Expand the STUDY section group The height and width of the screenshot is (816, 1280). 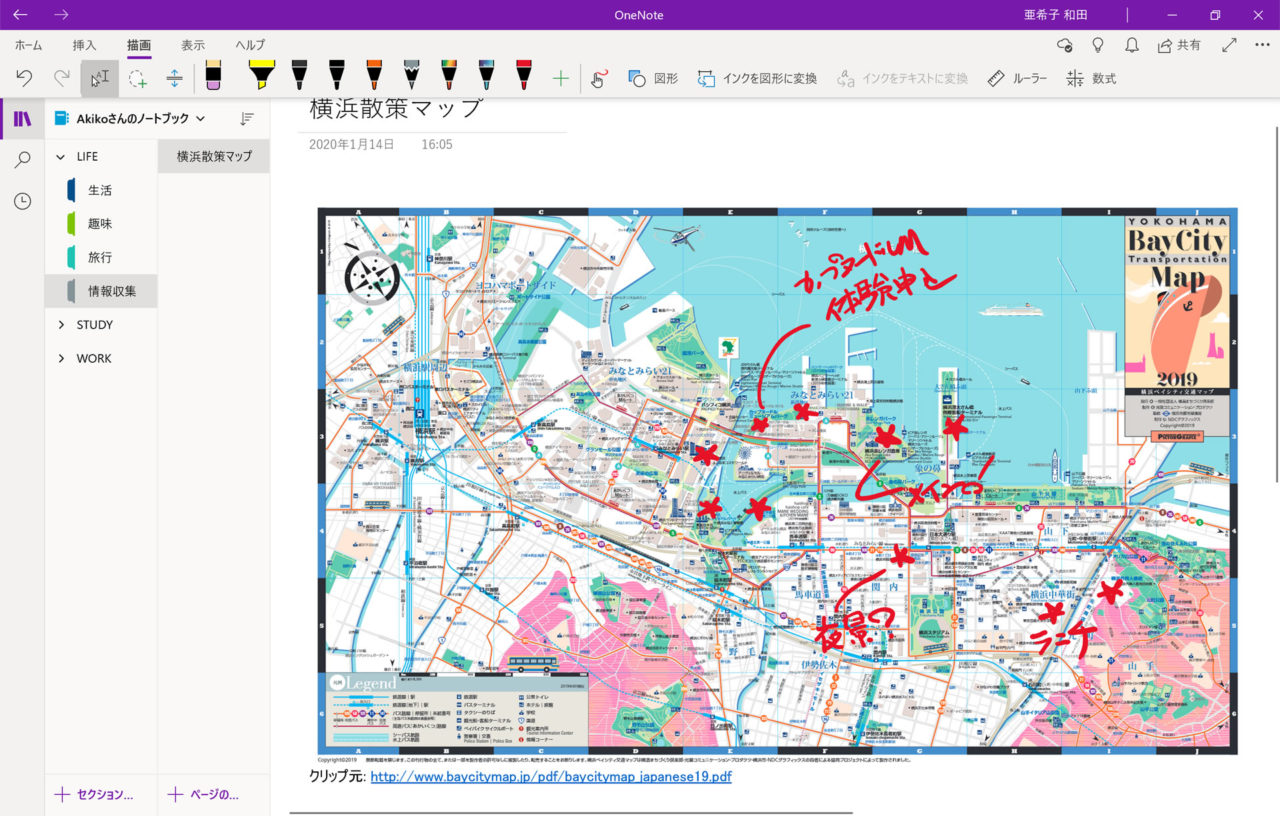pyautogui.click(x=62, y=325)
